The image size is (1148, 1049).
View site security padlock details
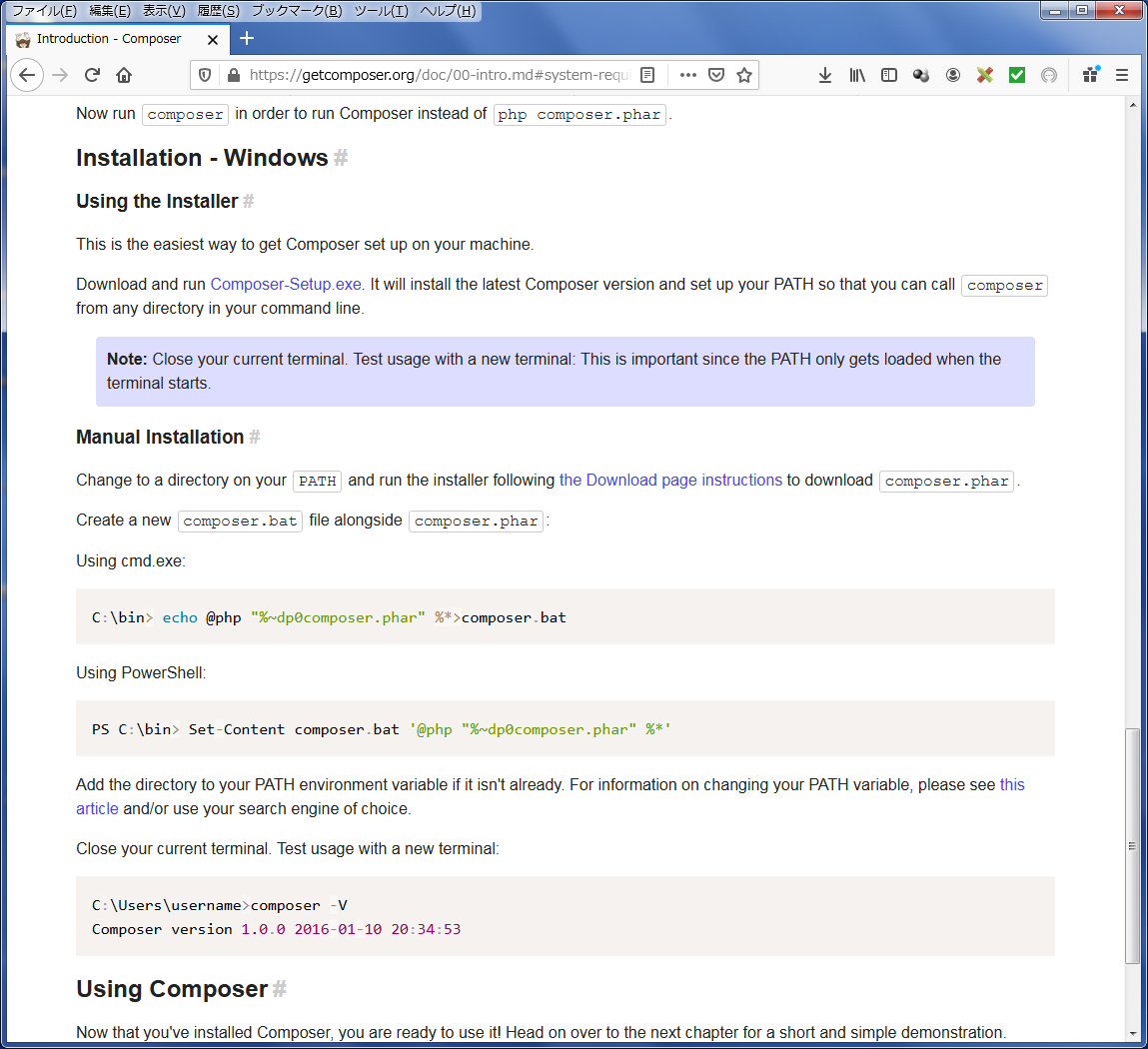tap(234, 75)
